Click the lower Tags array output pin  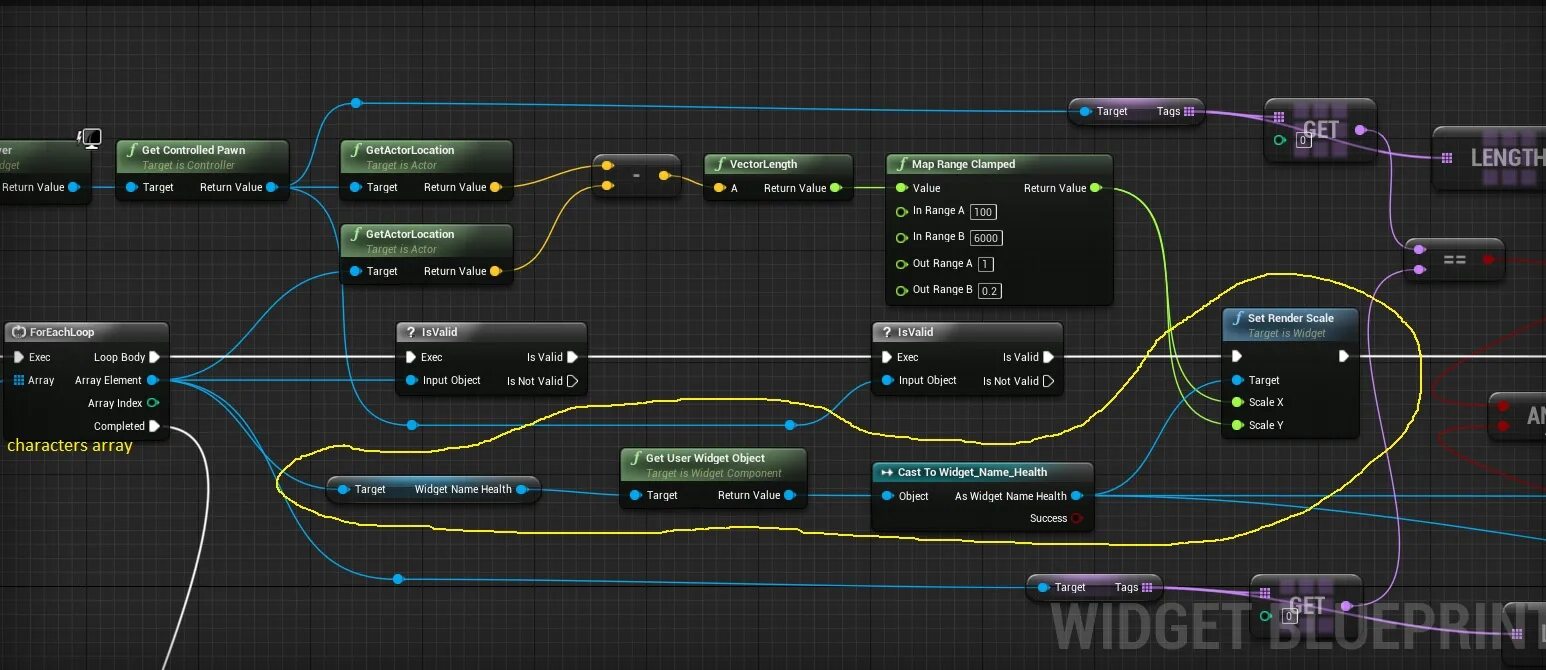click(x=1147, y=587)
